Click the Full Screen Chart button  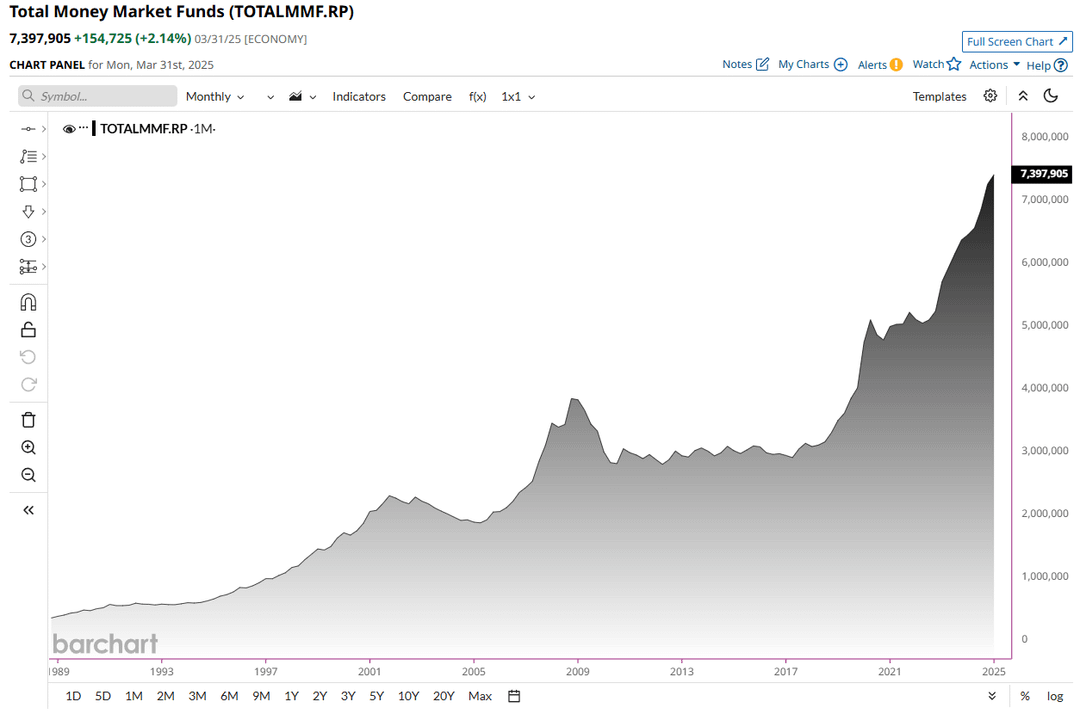[1016, 41]
